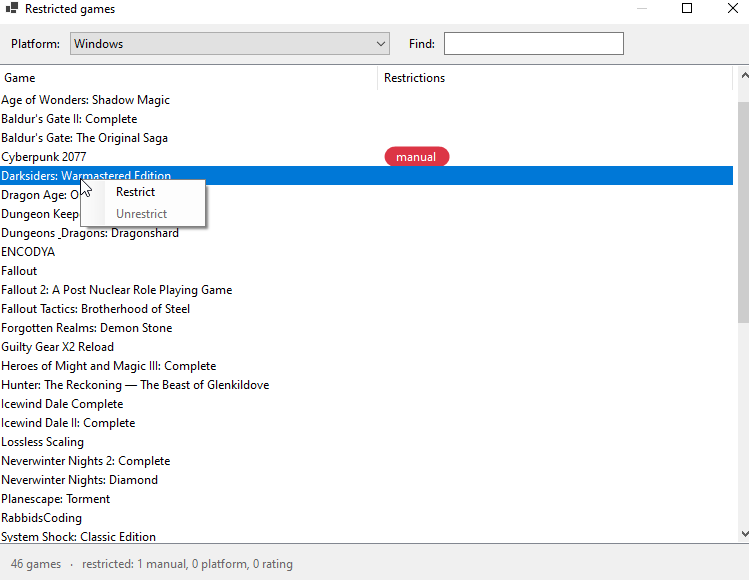Select the Fallout game row

366,271
